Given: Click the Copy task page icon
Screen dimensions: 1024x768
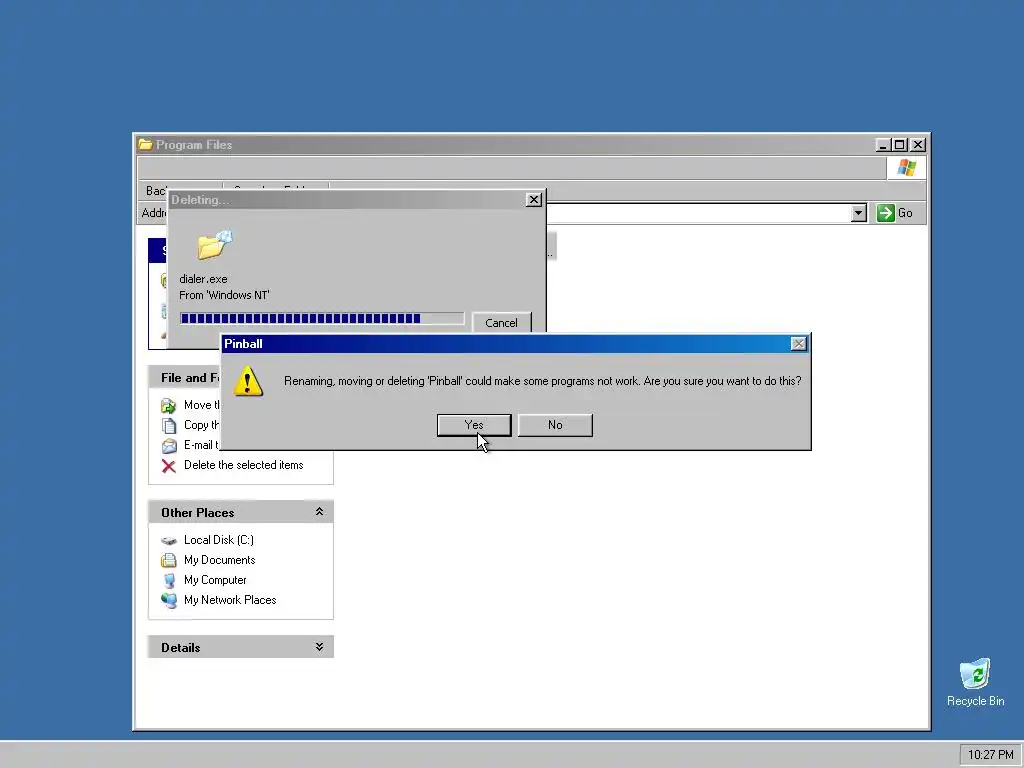Looking at the screenshot, I should pyautogui.click(x=168, y=426).
